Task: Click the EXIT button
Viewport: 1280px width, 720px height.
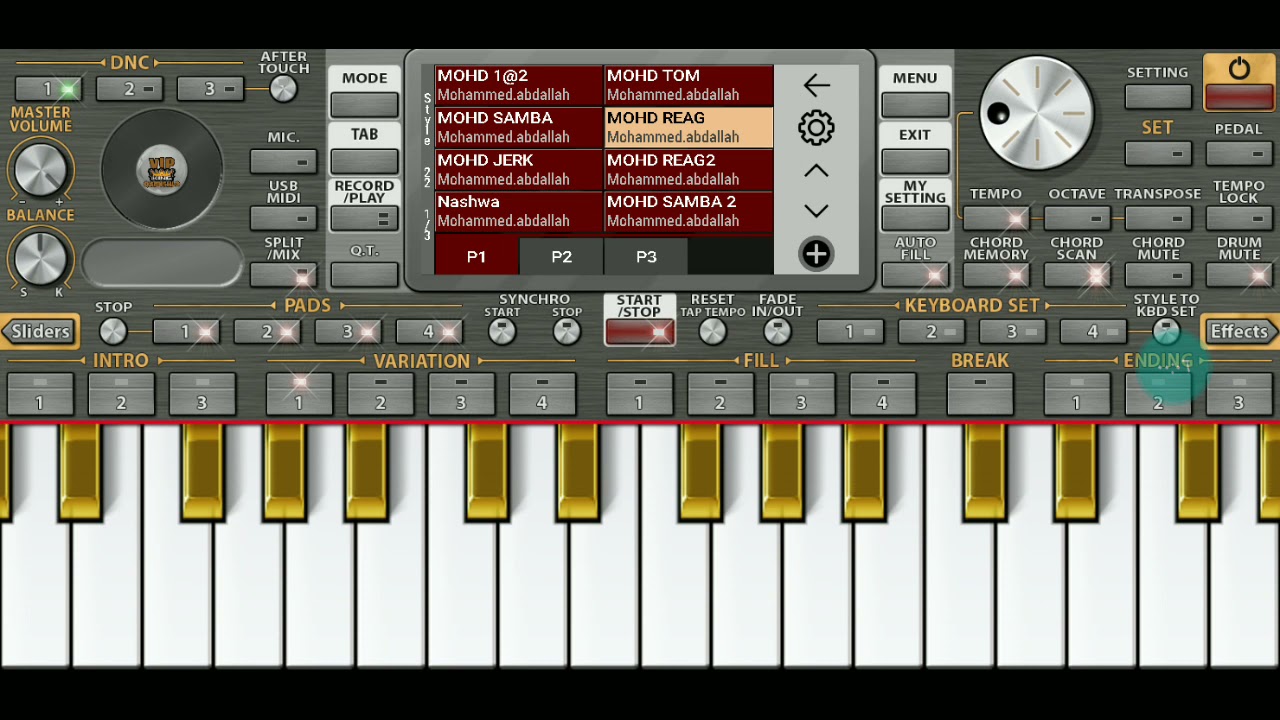Action: click(x=915, y=160)
